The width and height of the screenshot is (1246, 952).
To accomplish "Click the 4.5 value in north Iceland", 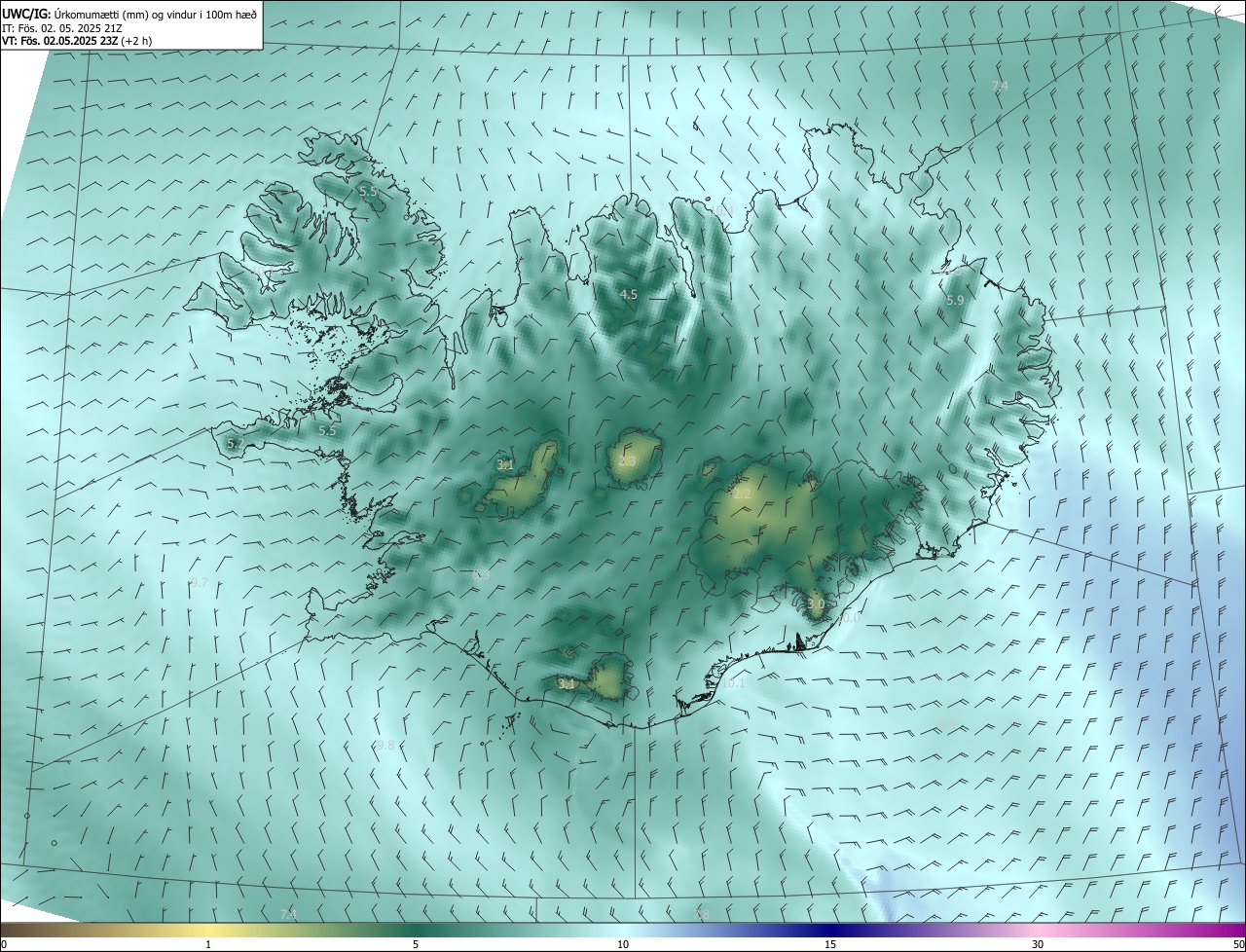I will pyautogui.click(x=629, y=294).
